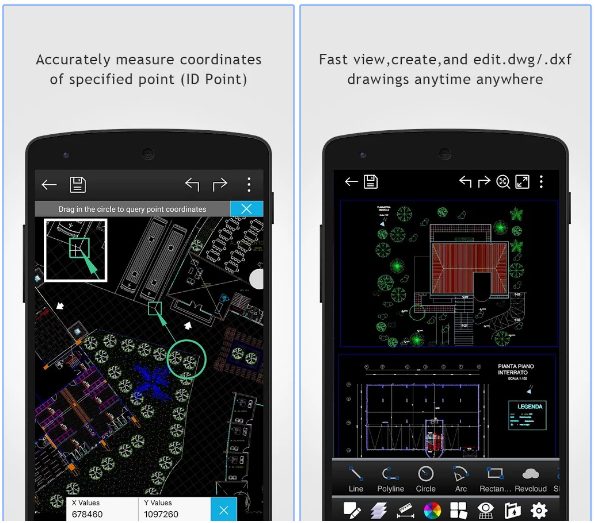This screenshot has width=595, height=523.
Task: Toggle fullscreen expand icon
Action: point(522,182)
